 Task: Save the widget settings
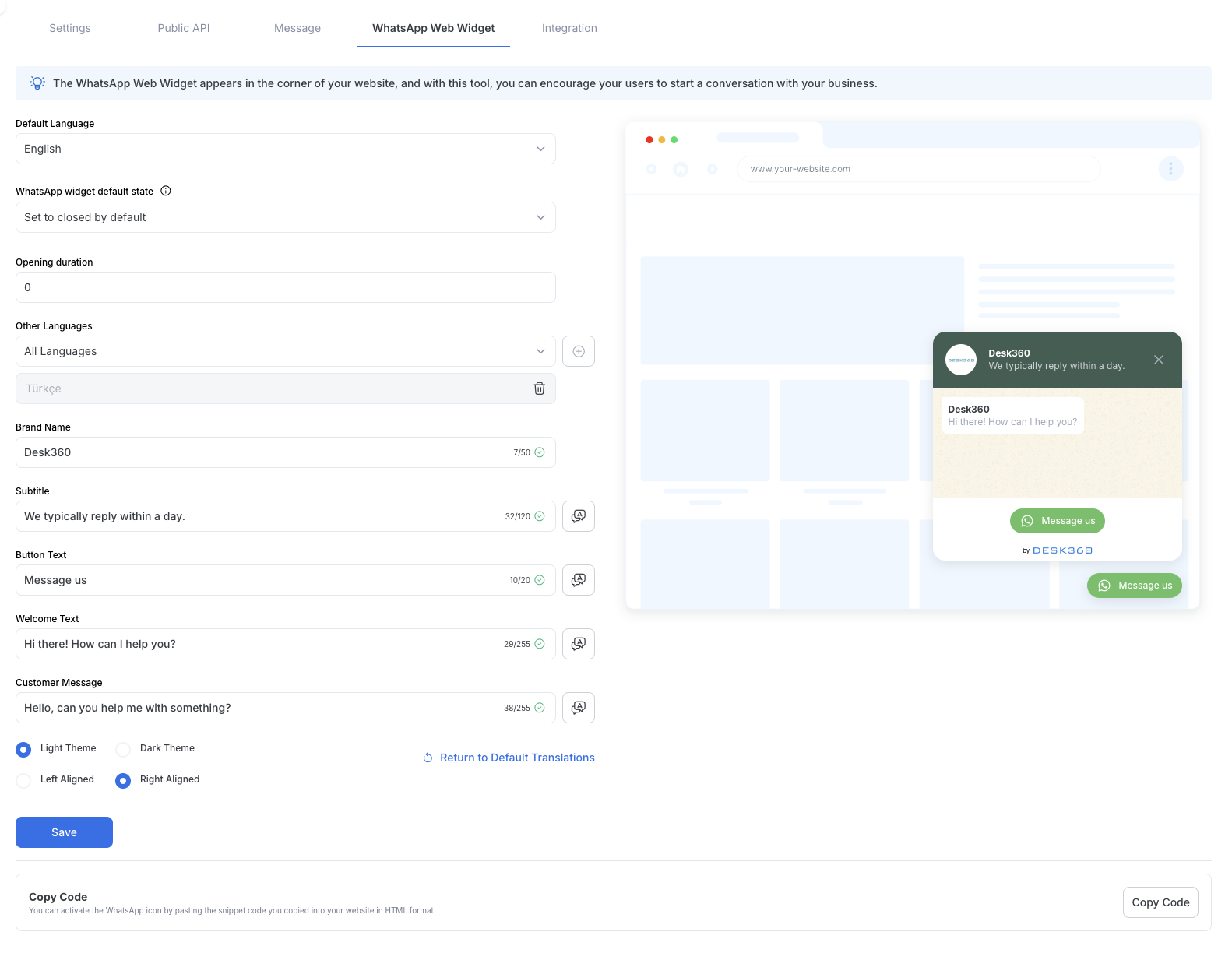pyautogui.click(x=64, y=832)
